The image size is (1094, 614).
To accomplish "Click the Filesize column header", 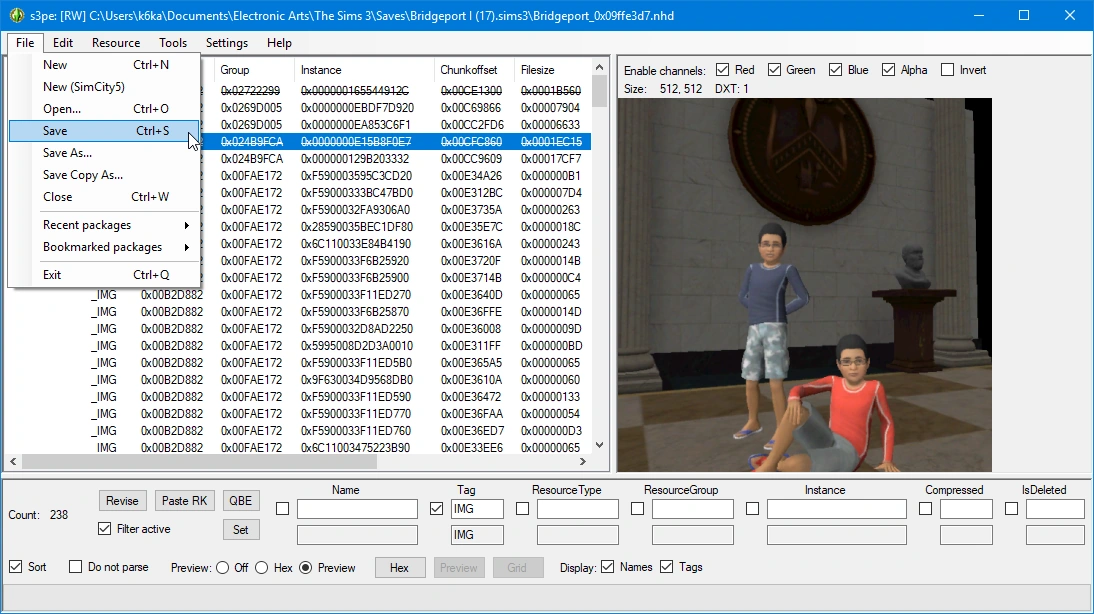I will 538,70.
